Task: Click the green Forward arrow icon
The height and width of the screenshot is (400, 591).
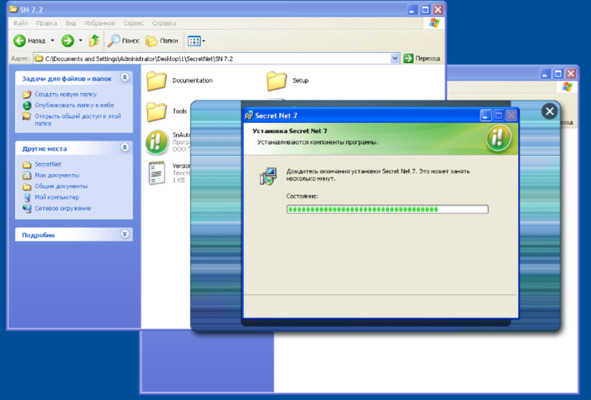Action: (x=68, y=41)
